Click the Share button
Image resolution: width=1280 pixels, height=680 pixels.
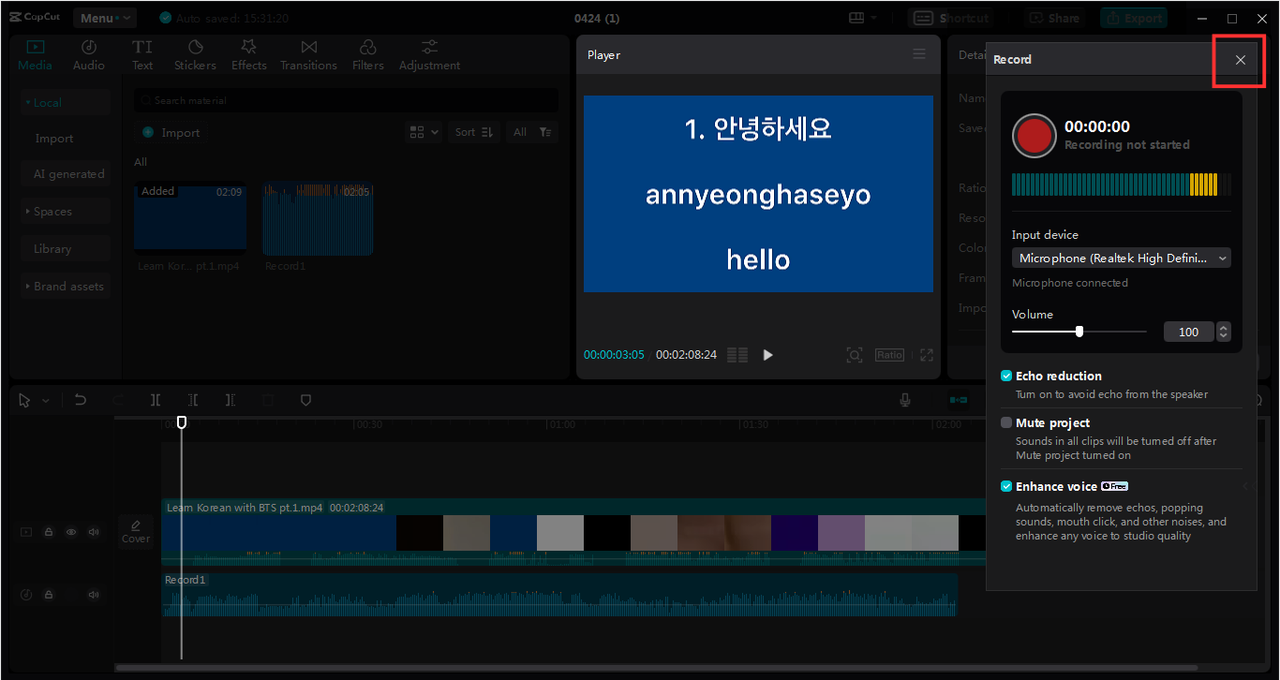(1054, 18)
